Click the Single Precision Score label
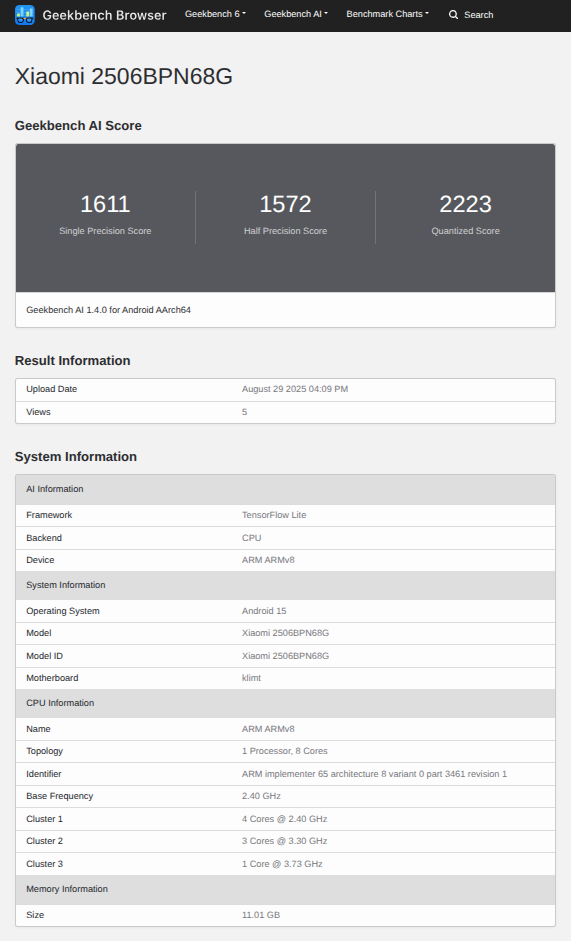This screenshot has width=571, height=941. (105, 231)
